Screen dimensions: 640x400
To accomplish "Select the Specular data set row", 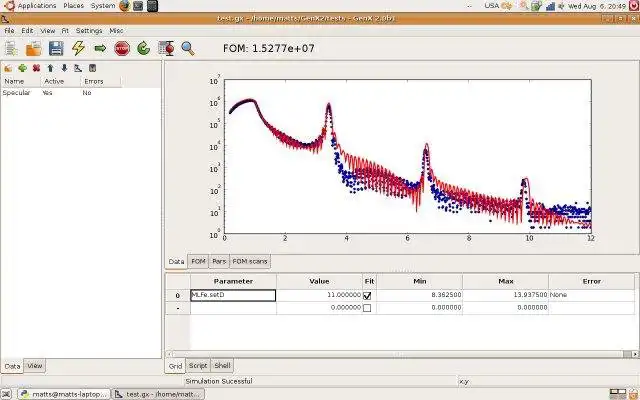I will tap(81, 93).
